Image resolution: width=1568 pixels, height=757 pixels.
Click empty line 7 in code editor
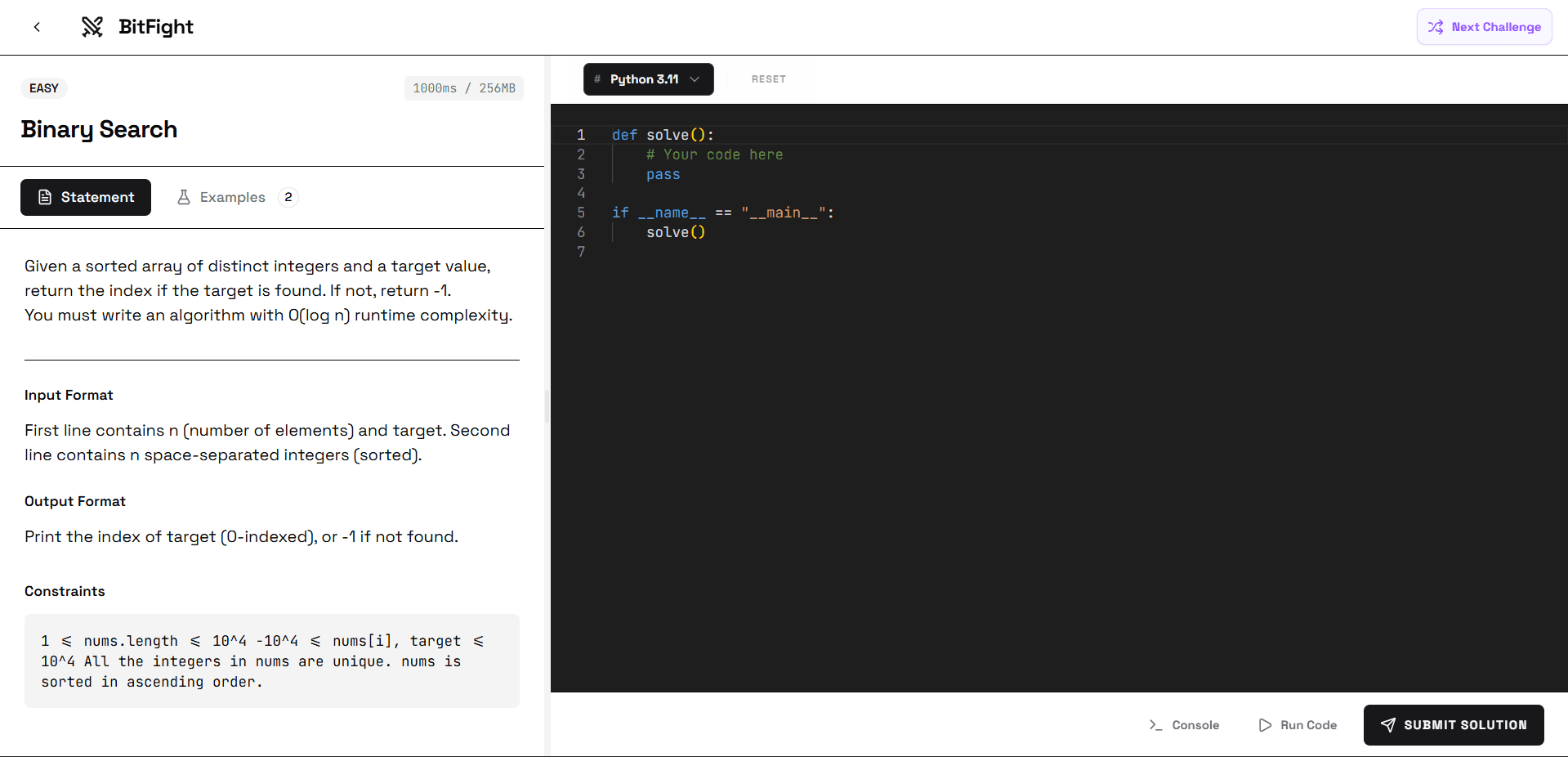[x=735, y=252]
